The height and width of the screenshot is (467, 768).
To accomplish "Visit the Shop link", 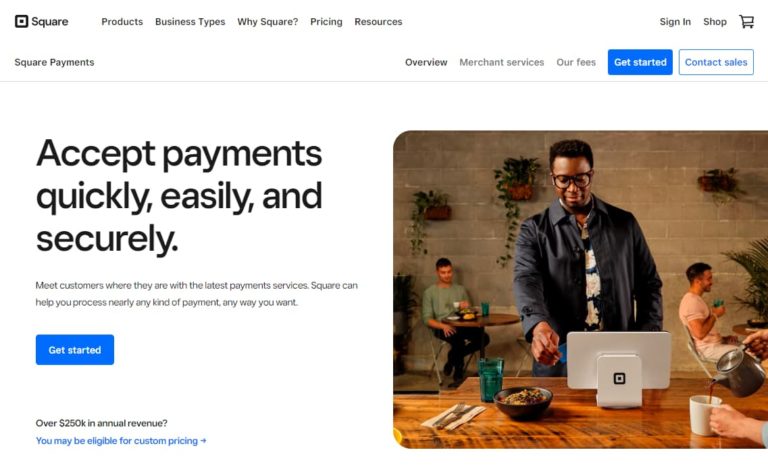I will pyautogui.click(x=715, y=22).
